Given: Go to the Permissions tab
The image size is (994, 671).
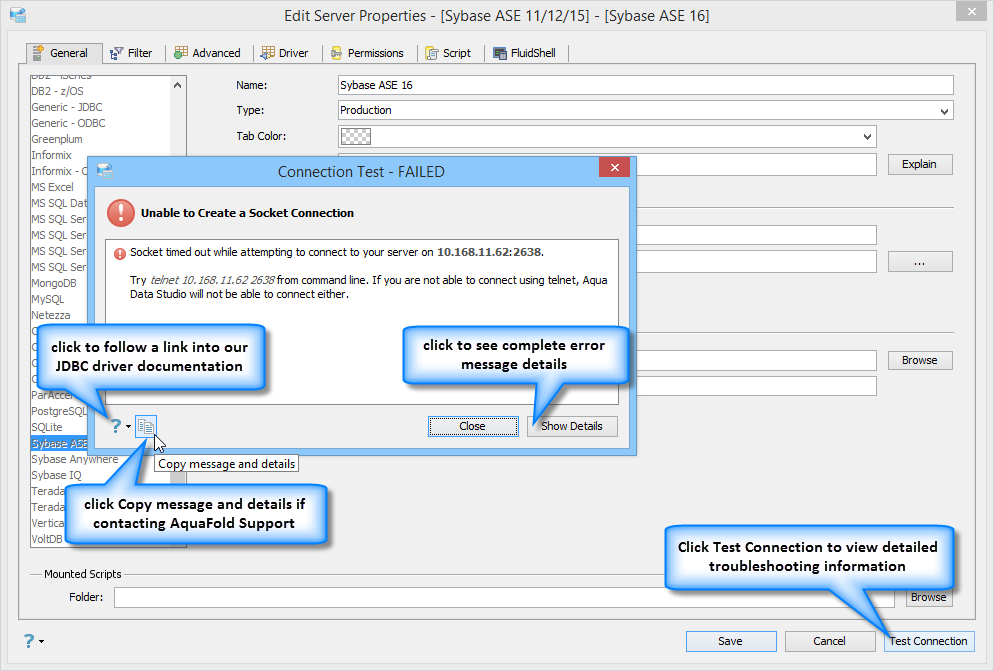Looking at the screenshot, I should (x=368, y=53).
